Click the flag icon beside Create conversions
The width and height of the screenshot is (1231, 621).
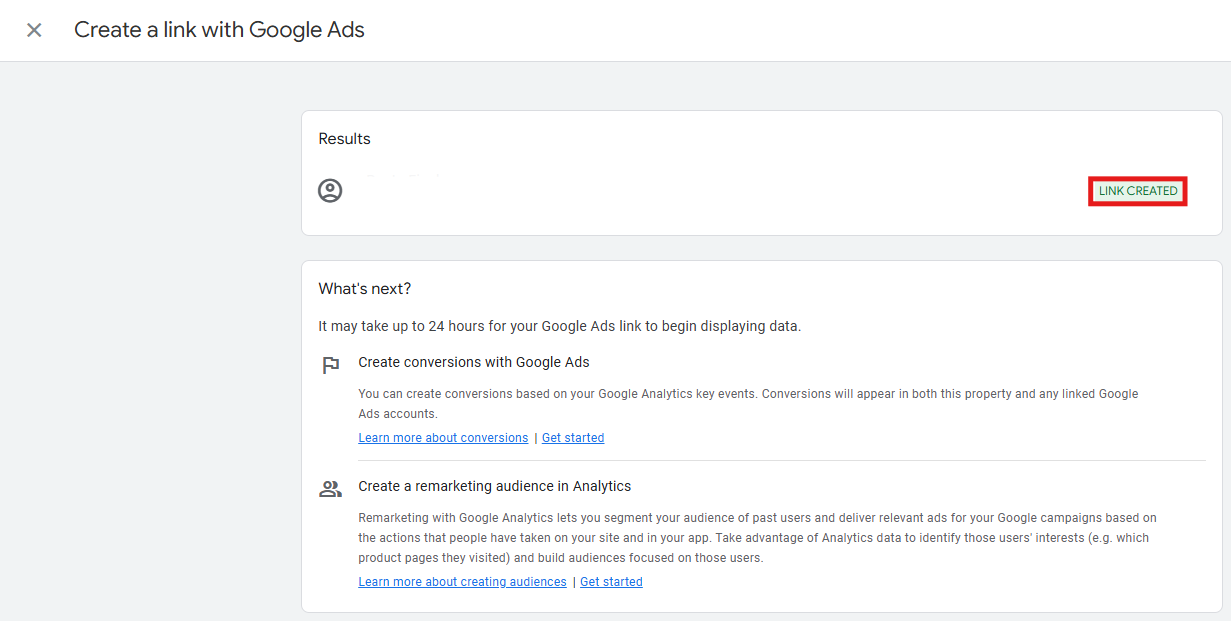(330, 365)
